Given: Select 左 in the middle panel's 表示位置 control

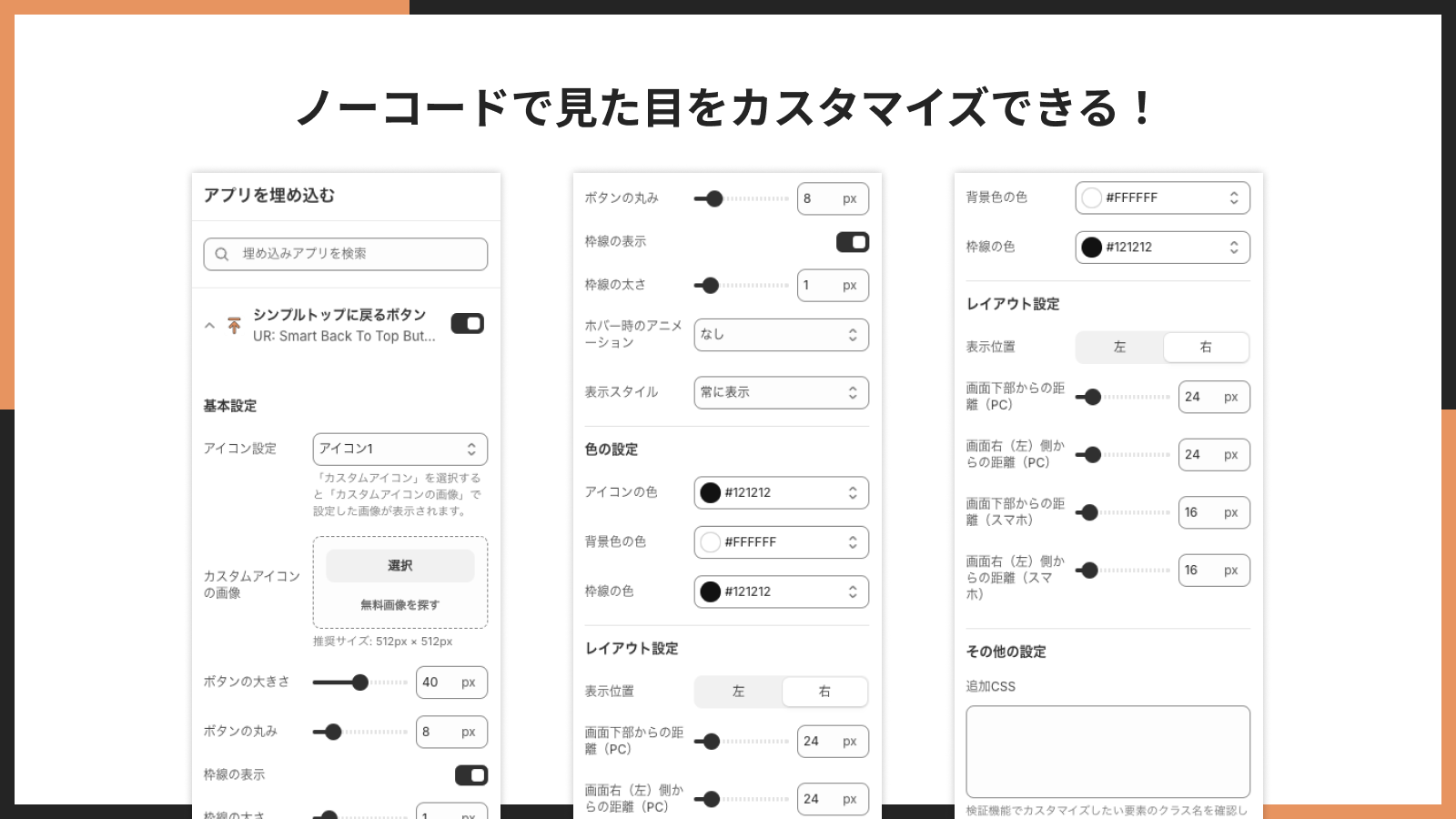Looking at the screenshot, I should click(x=738, y=692).
